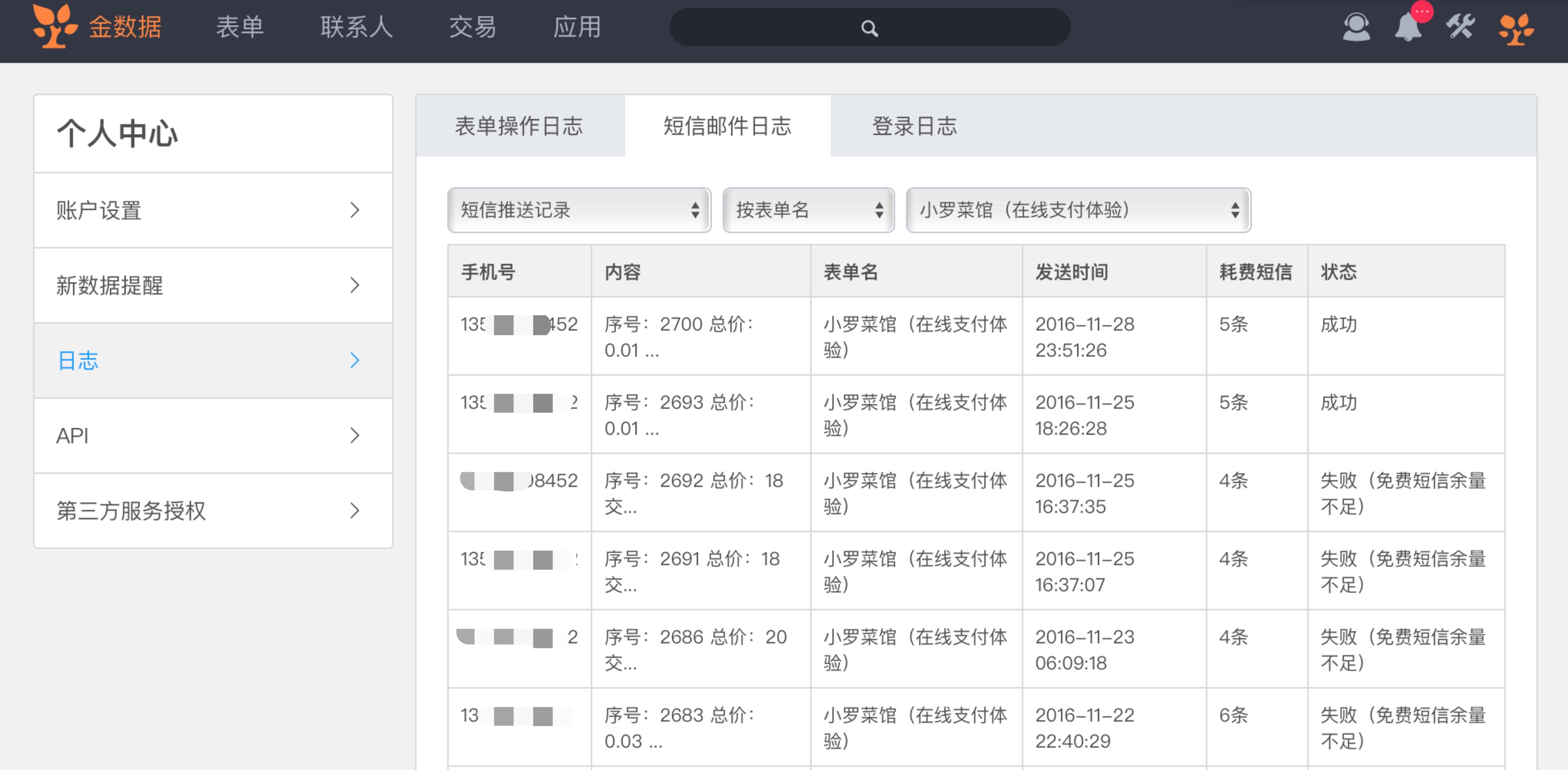Click content cell 序号: 2692
The height and width of the screenshot is (770, 1568).
[x=701, y=493]
